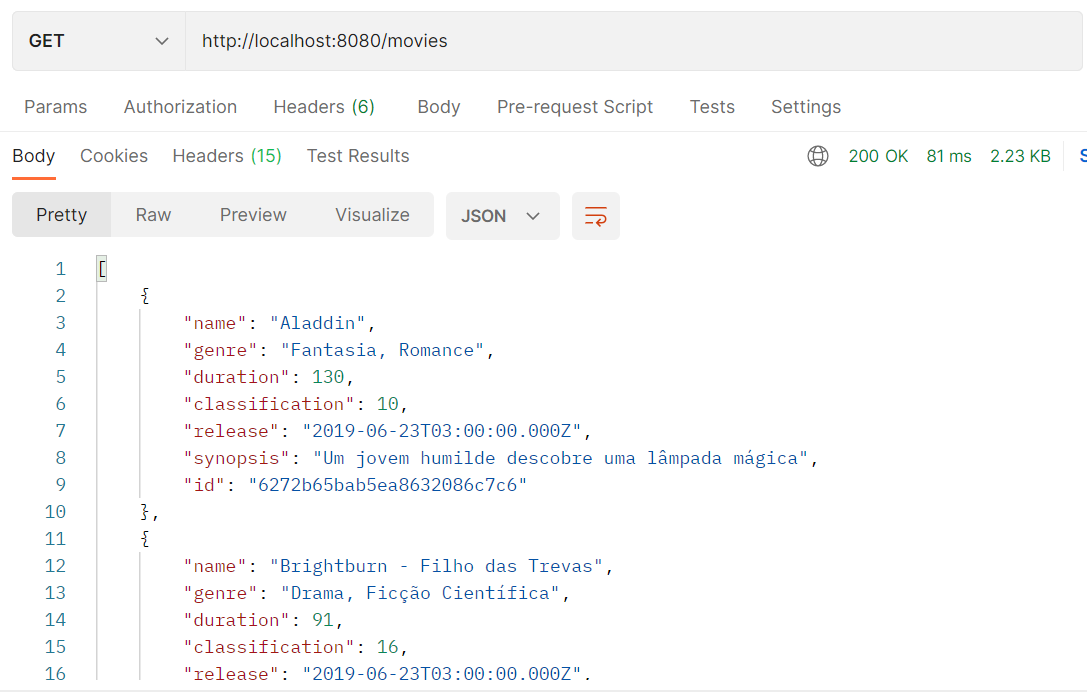Image resolution: width=1087 pixels, height=694 pixels.
Task: Toggle line wrapping in the response viewer
Action: point(596,216)
